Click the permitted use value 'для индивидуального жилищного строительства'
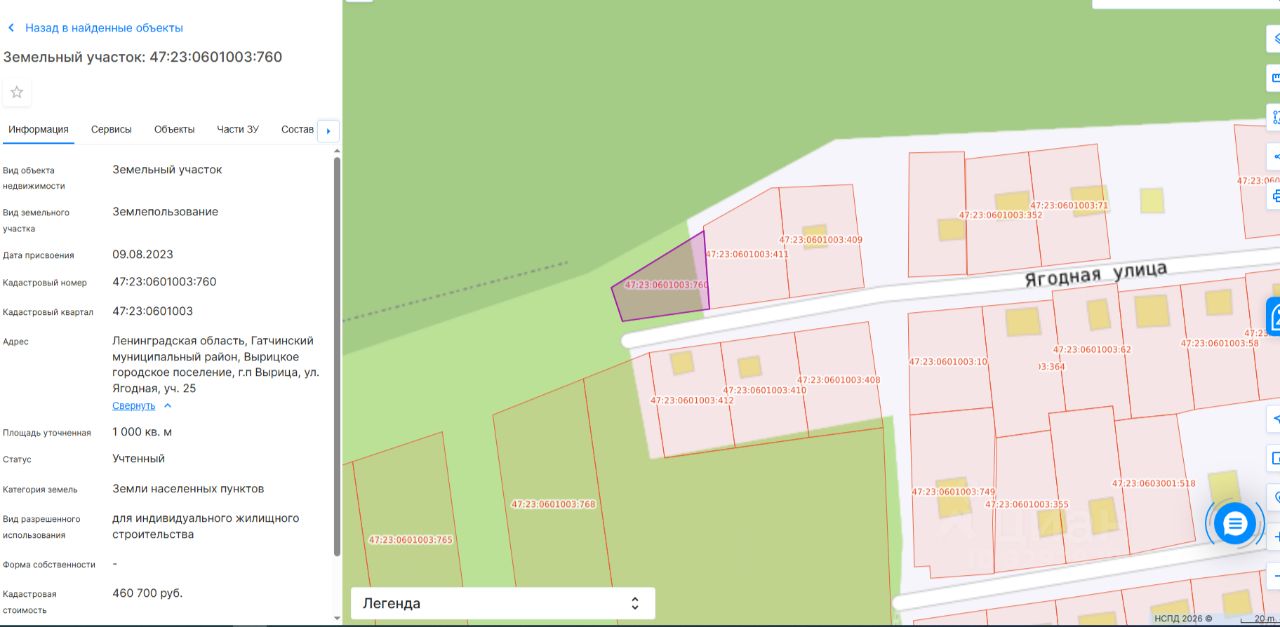Viewport: 1280px width, 627px height. [206, 527]
